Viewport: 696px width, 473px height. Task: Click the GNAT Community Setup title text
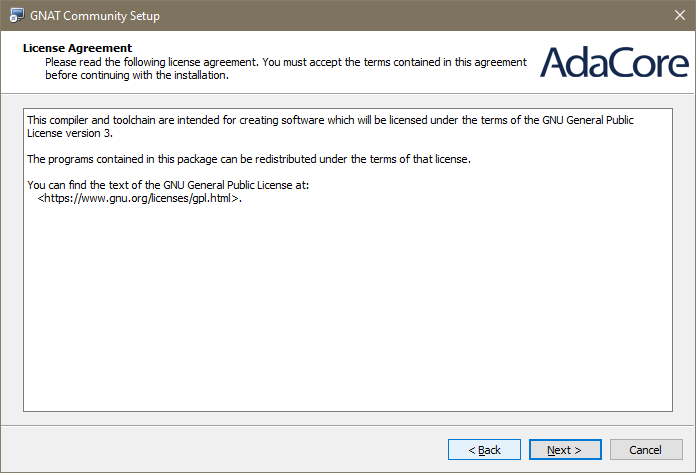click(x=95, y=16)
